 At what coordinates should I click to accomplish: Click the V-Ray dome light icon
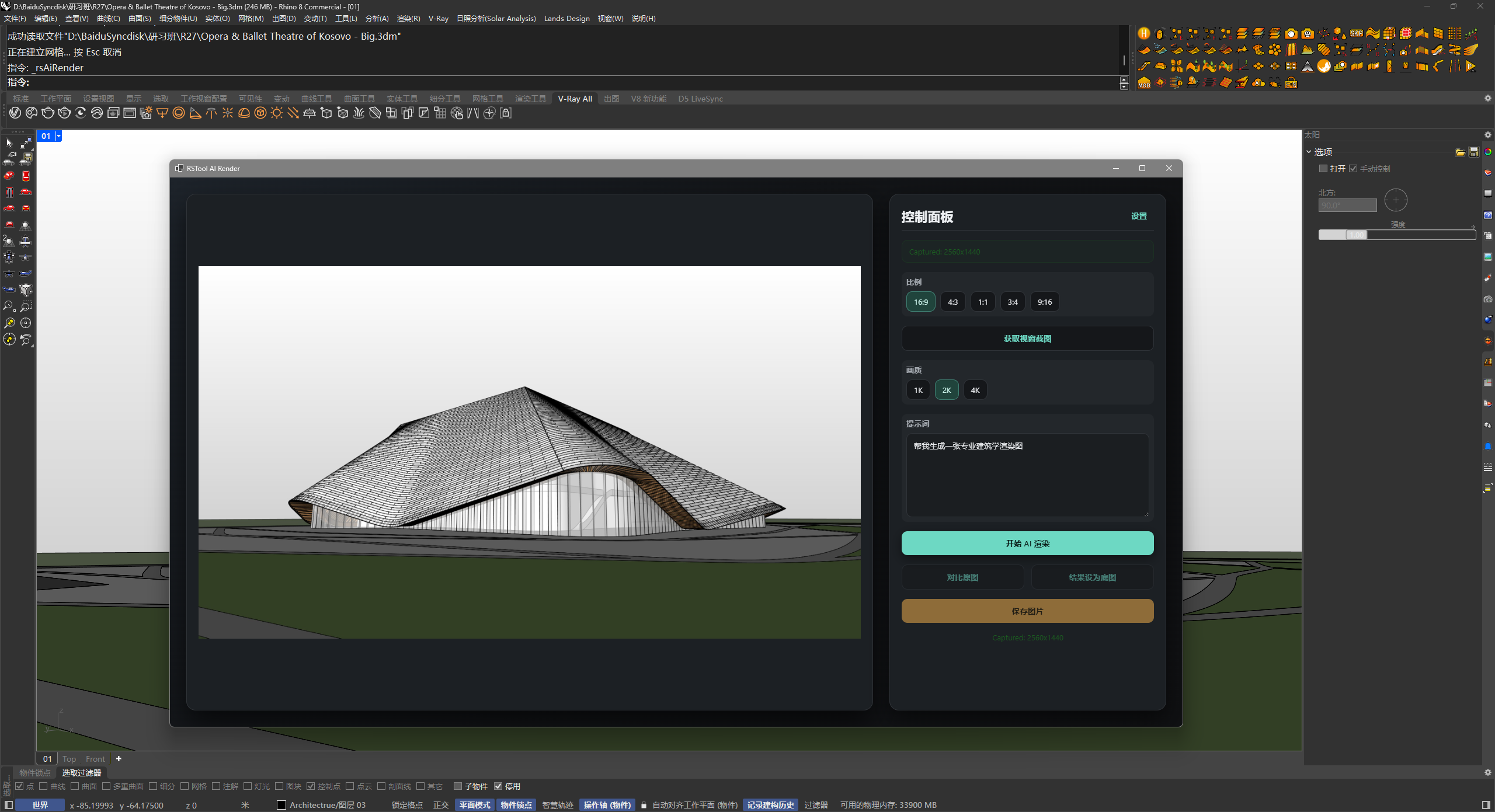click(244, 113)
